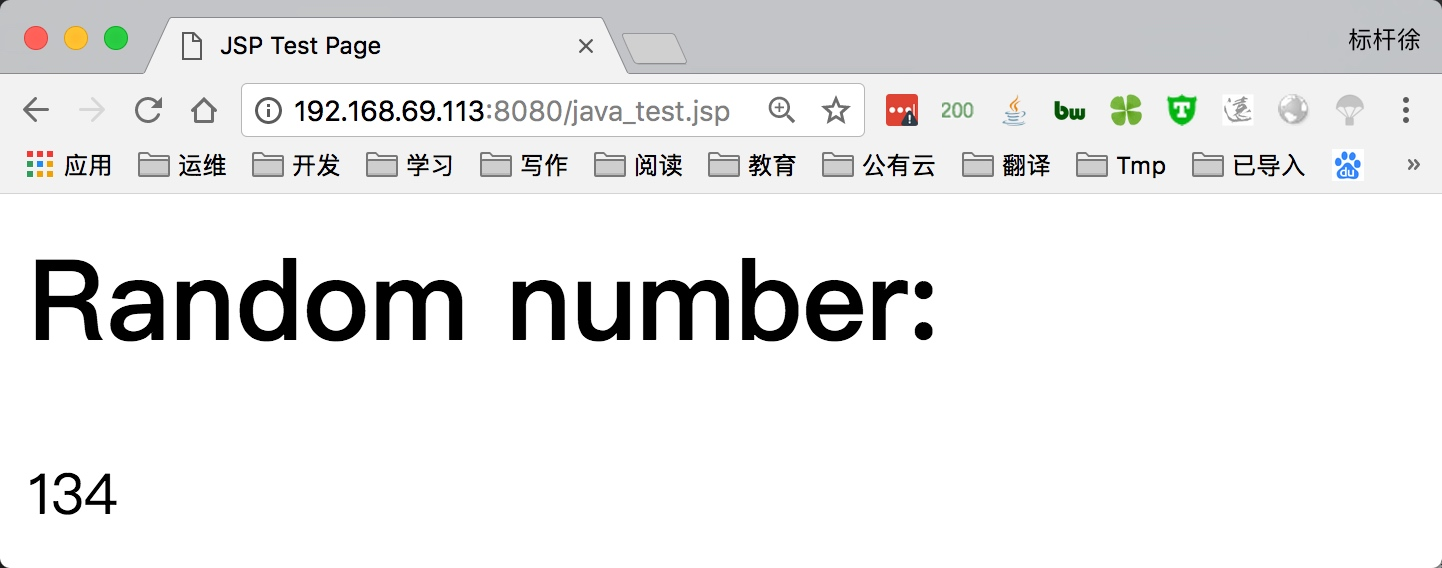This screenshot has height=568, width=1442.
Task: Open the 应用 apps shortcut
Action: click(68, 165)
